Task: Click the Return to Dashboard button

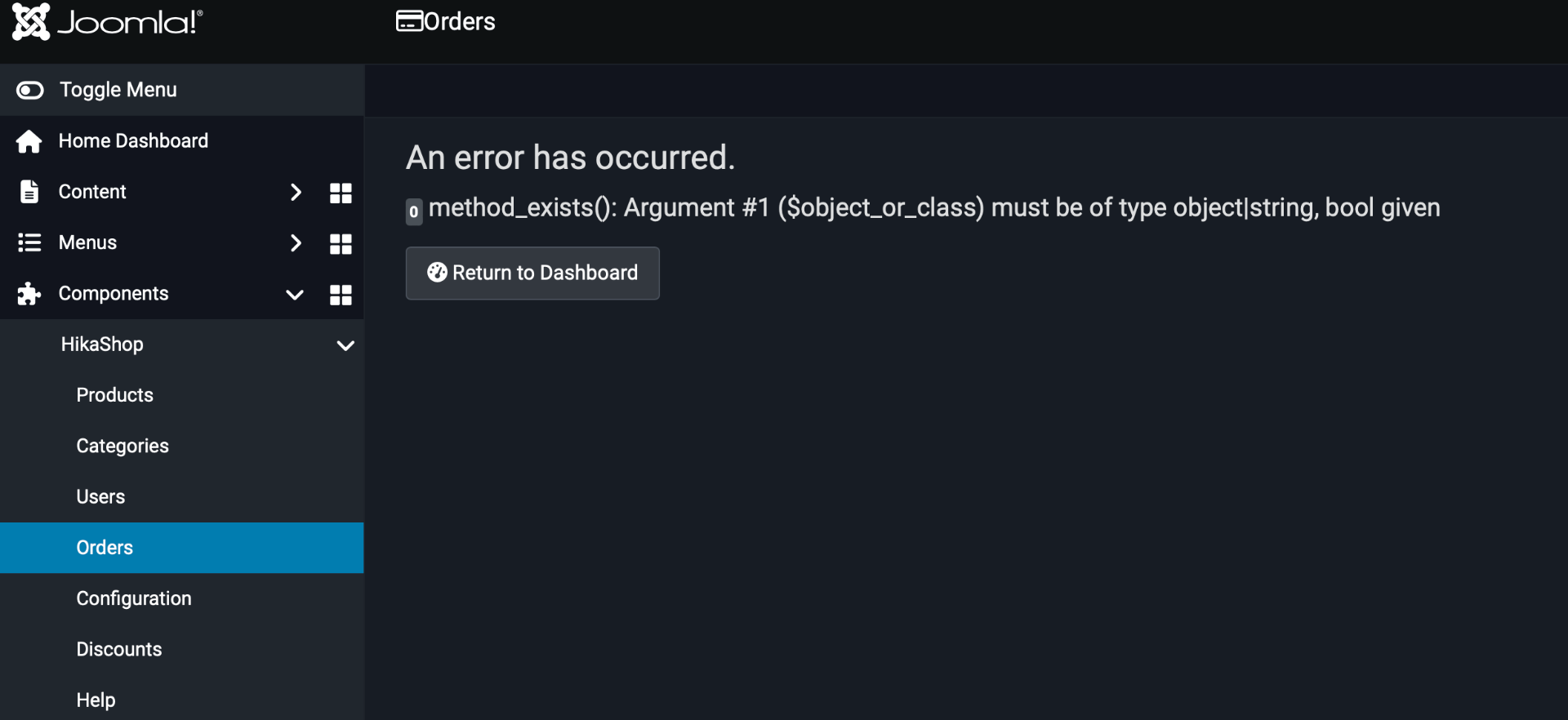Action: 532,273
